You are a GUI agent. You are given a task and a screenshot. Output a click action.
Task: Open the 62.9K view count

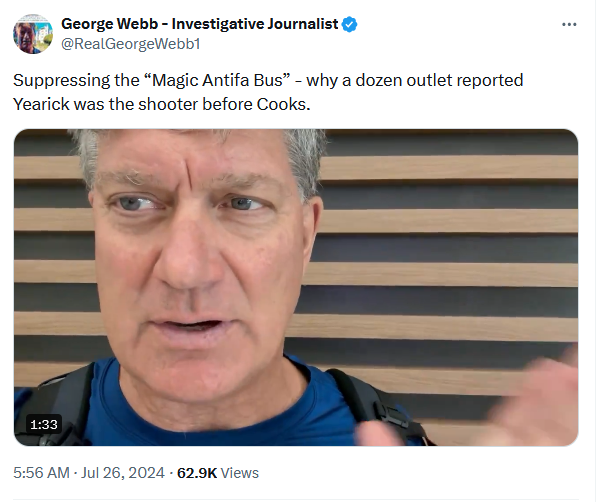[x=197, y=473]
